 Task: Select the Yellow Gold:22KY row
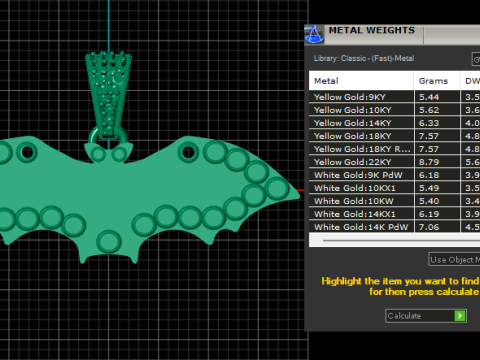click(394, 162)
